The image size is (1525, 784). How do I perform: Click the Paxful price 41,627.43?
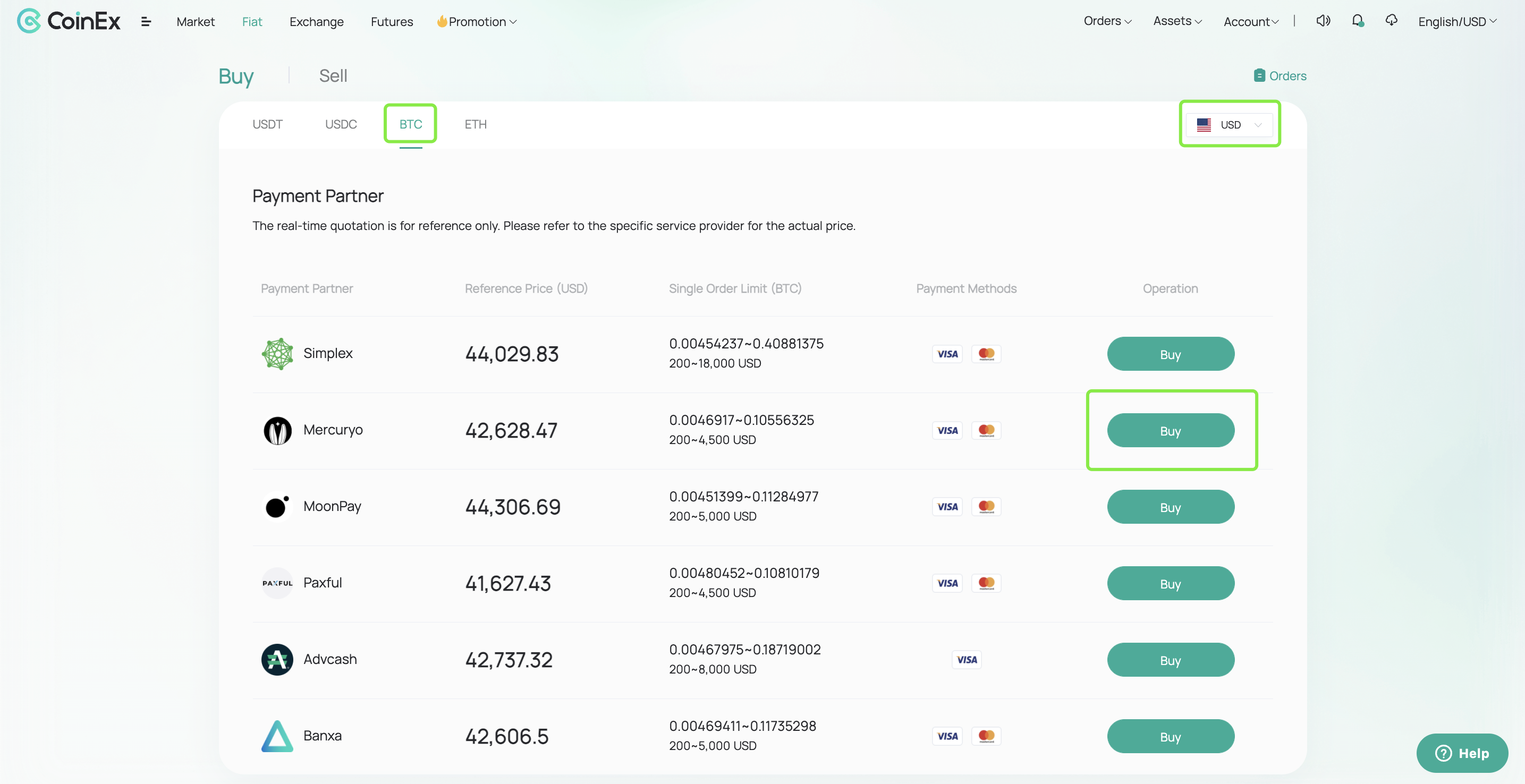(x=508, y=583)
